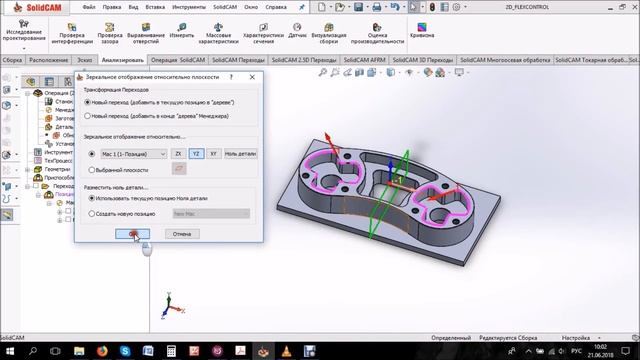
Task: Select the second manager panel tab icon
Action: pyautogui.click(x=49, y=82)
